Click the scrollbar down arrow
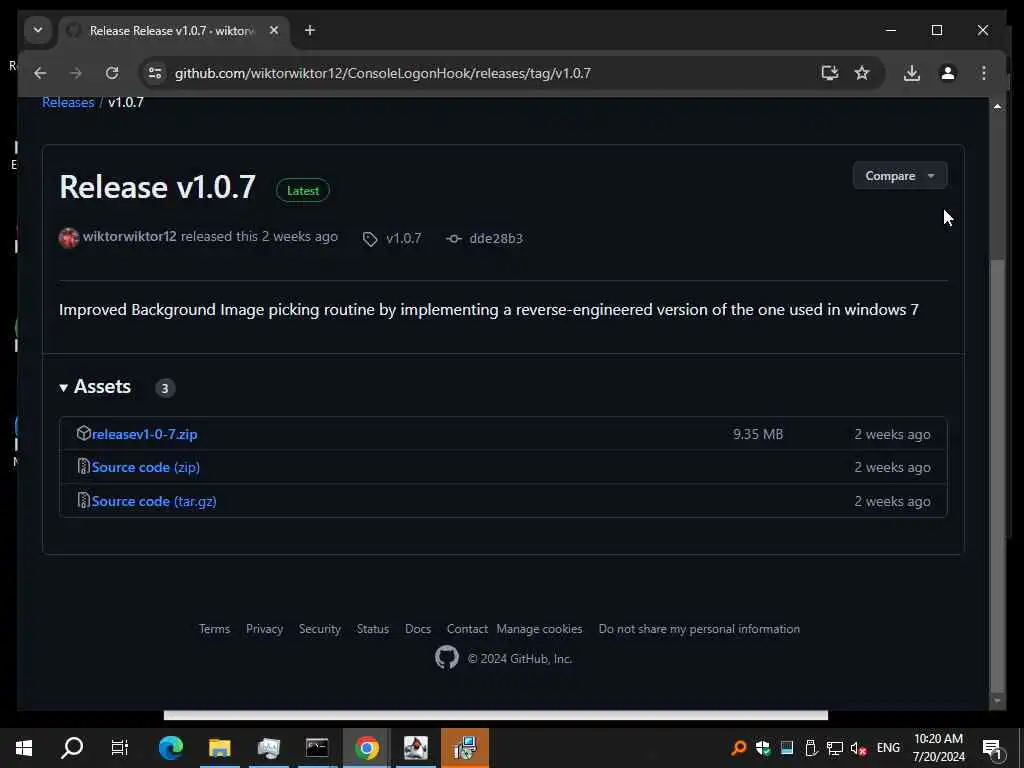The height and width of the screenshot is (768, 1024). click(x=997, y=700)
